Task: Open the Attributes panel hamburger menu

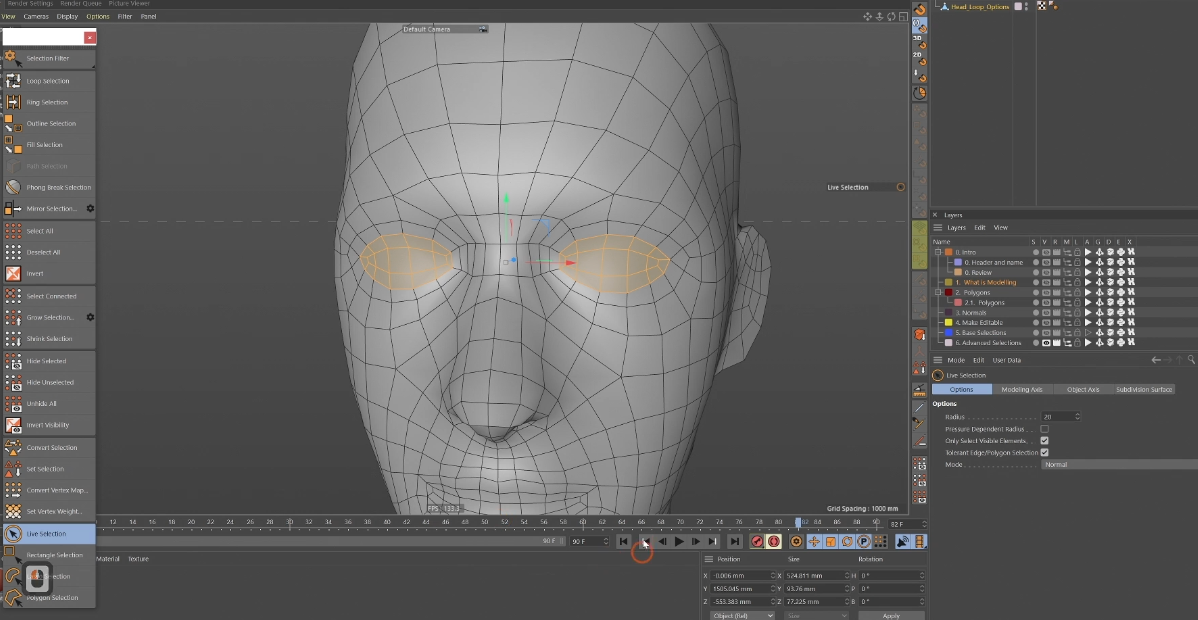Action: click(x=937, y=360)
